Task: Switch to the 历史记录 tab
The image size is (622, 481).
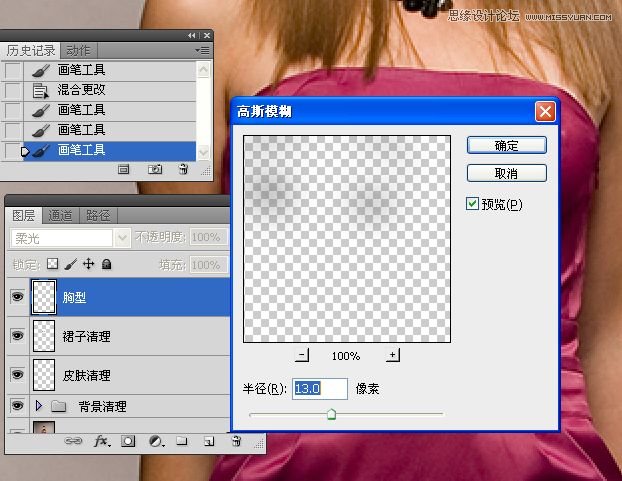Action: coord(31,50)
